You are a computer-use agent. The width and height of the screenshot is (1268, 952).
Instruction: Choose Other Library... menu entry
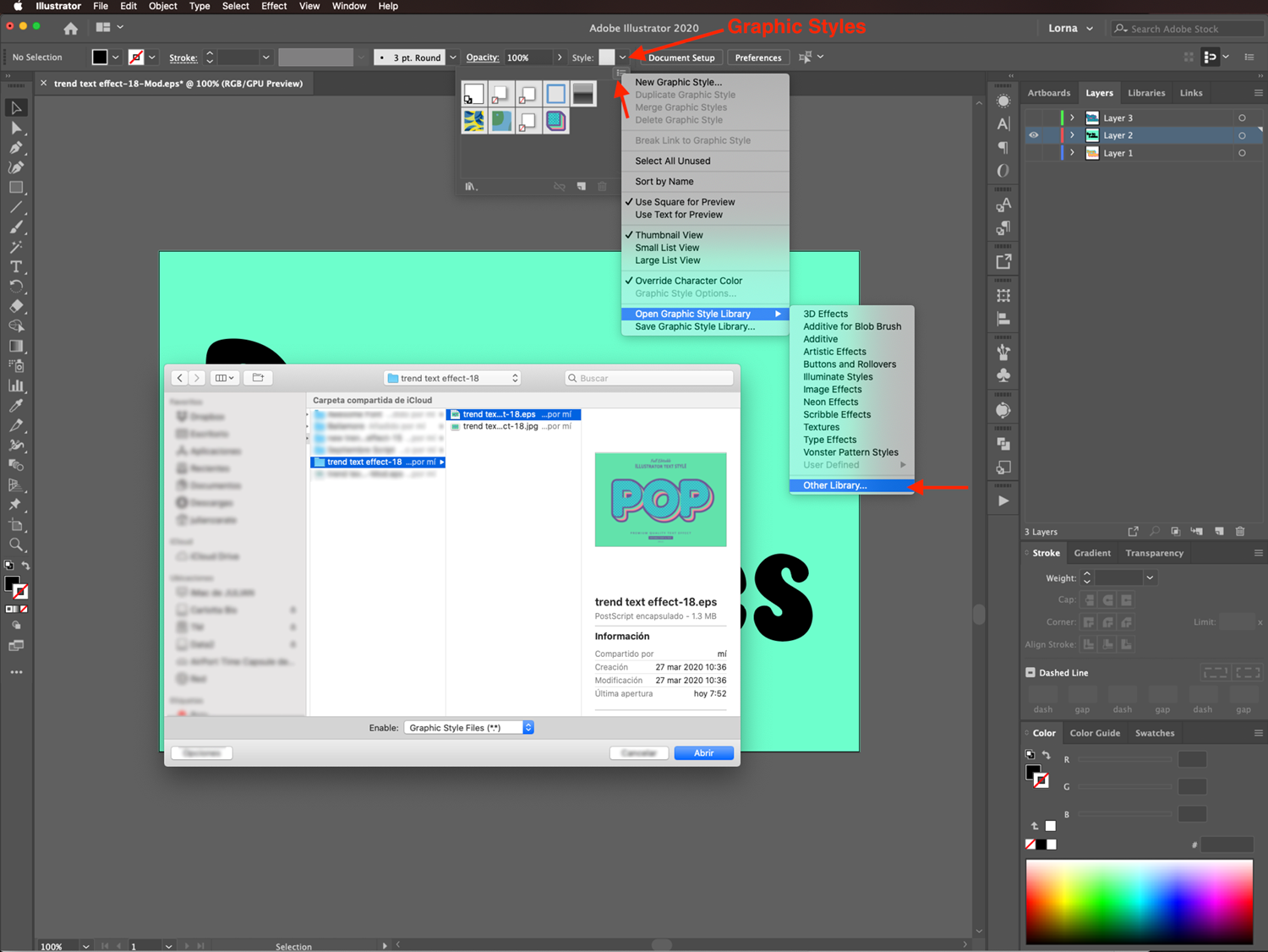coord(851,485)
